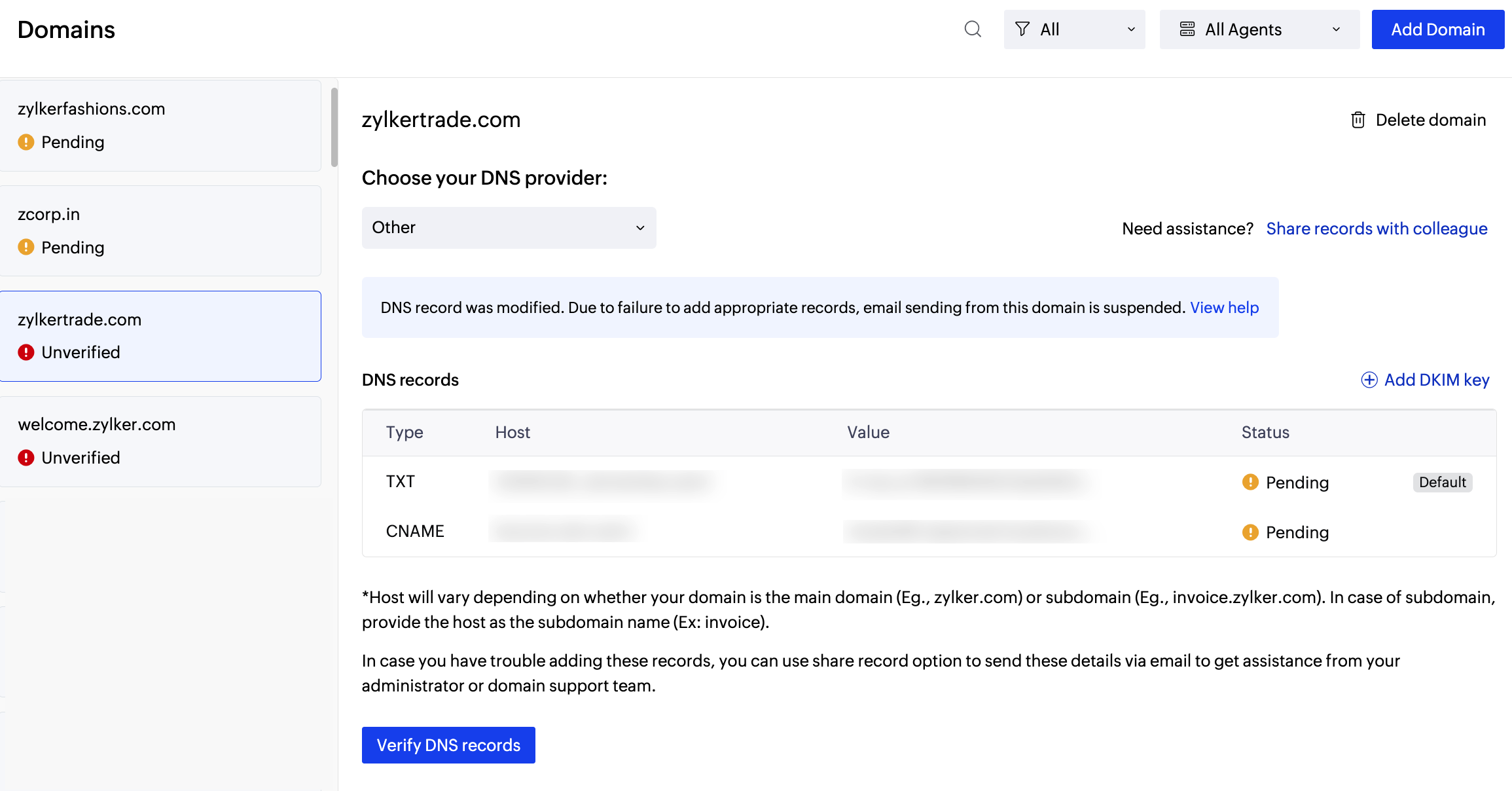
Task: Click the red alert icon beside Unverified zylkertrade.com
Action: tap(26, 352)
